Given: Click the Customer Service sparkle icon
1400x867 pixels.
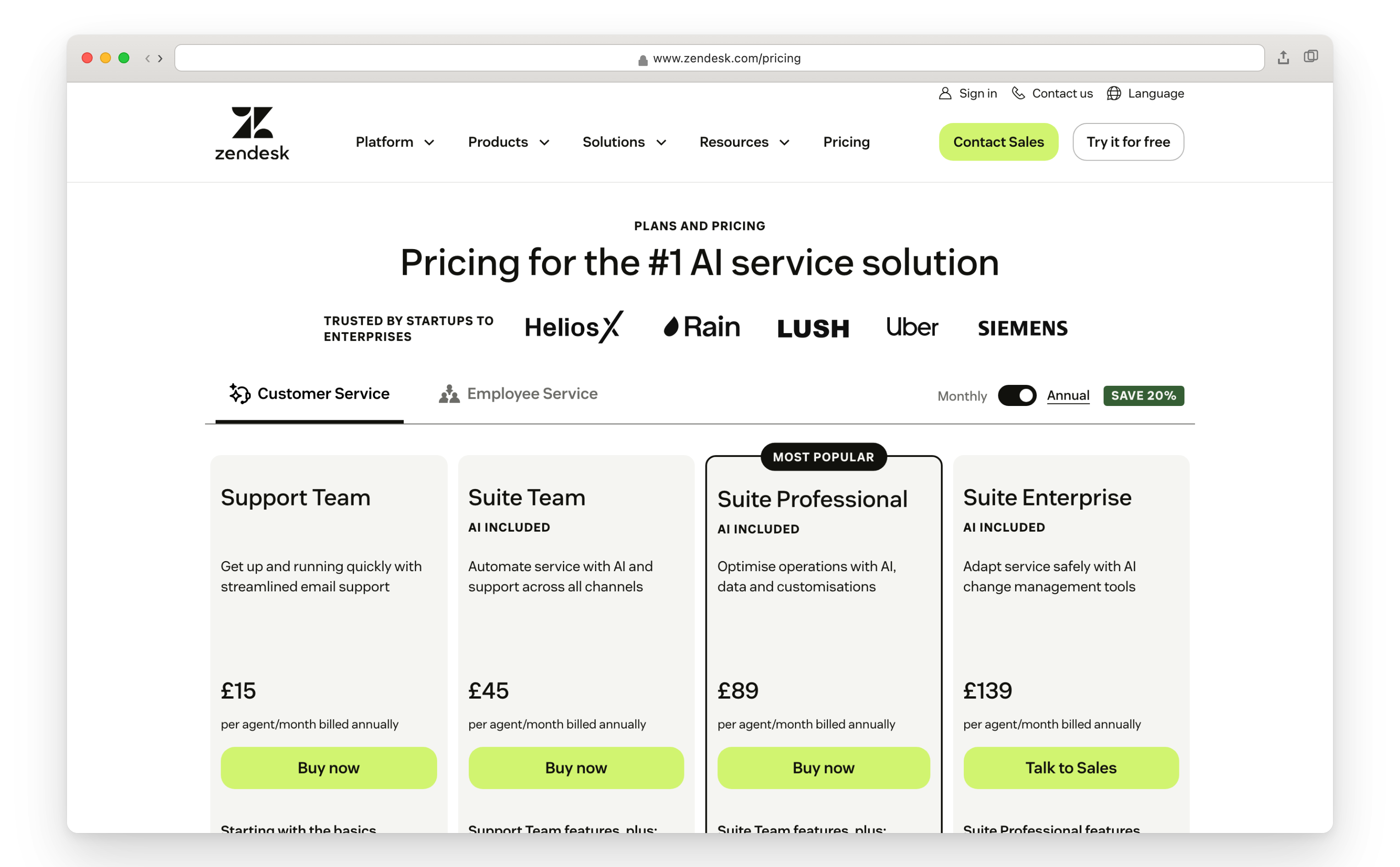Looking at the screenshot, I should point(239,394).
